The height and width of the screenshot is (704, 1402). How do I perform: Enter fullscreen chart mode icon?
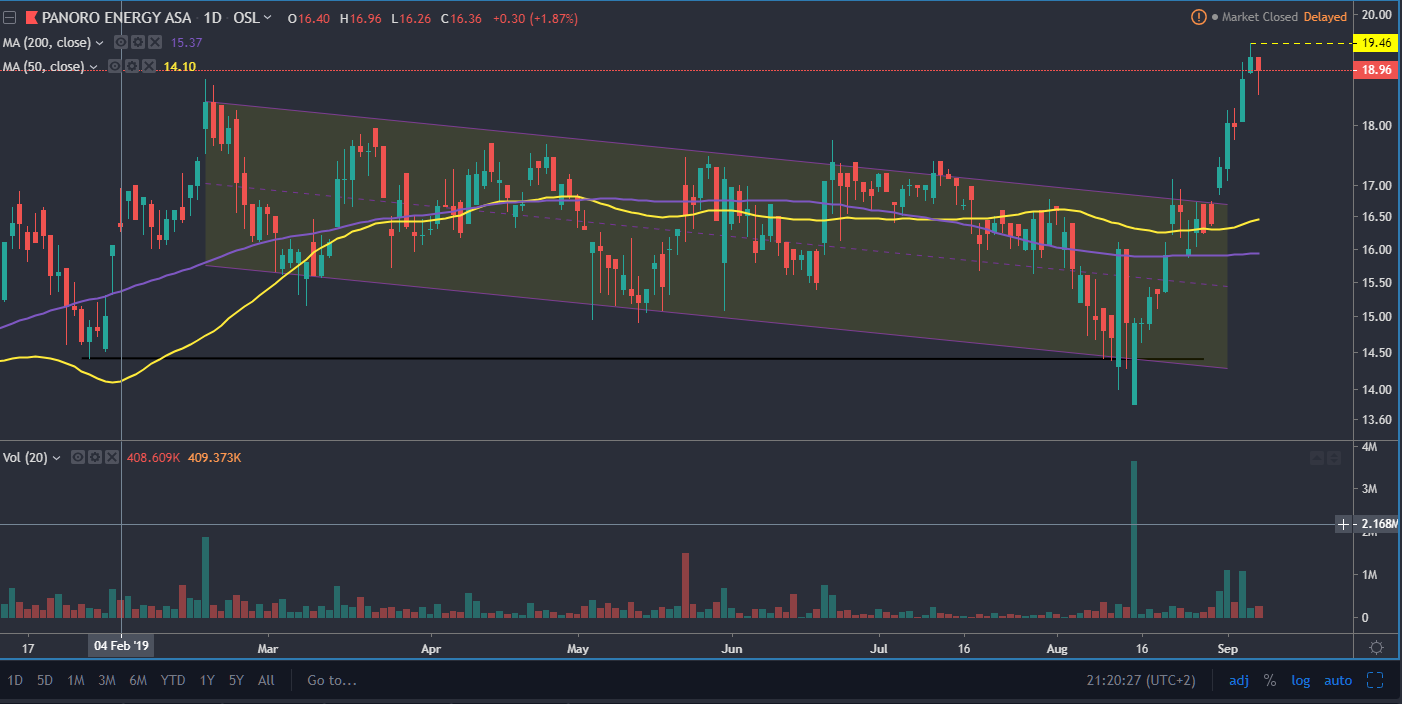(x=1376, y=680)
